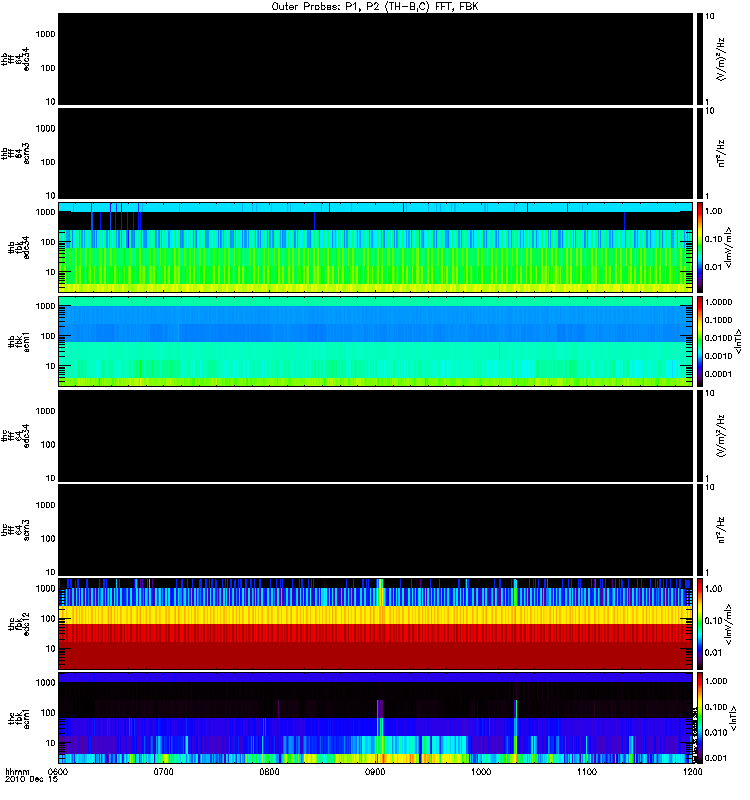The image size is (750, 800).
Task: Click the plot title "Outer Probes: P1, P2 (TH-B,C) FFT, FBK"
Action: tap(375, 7)
